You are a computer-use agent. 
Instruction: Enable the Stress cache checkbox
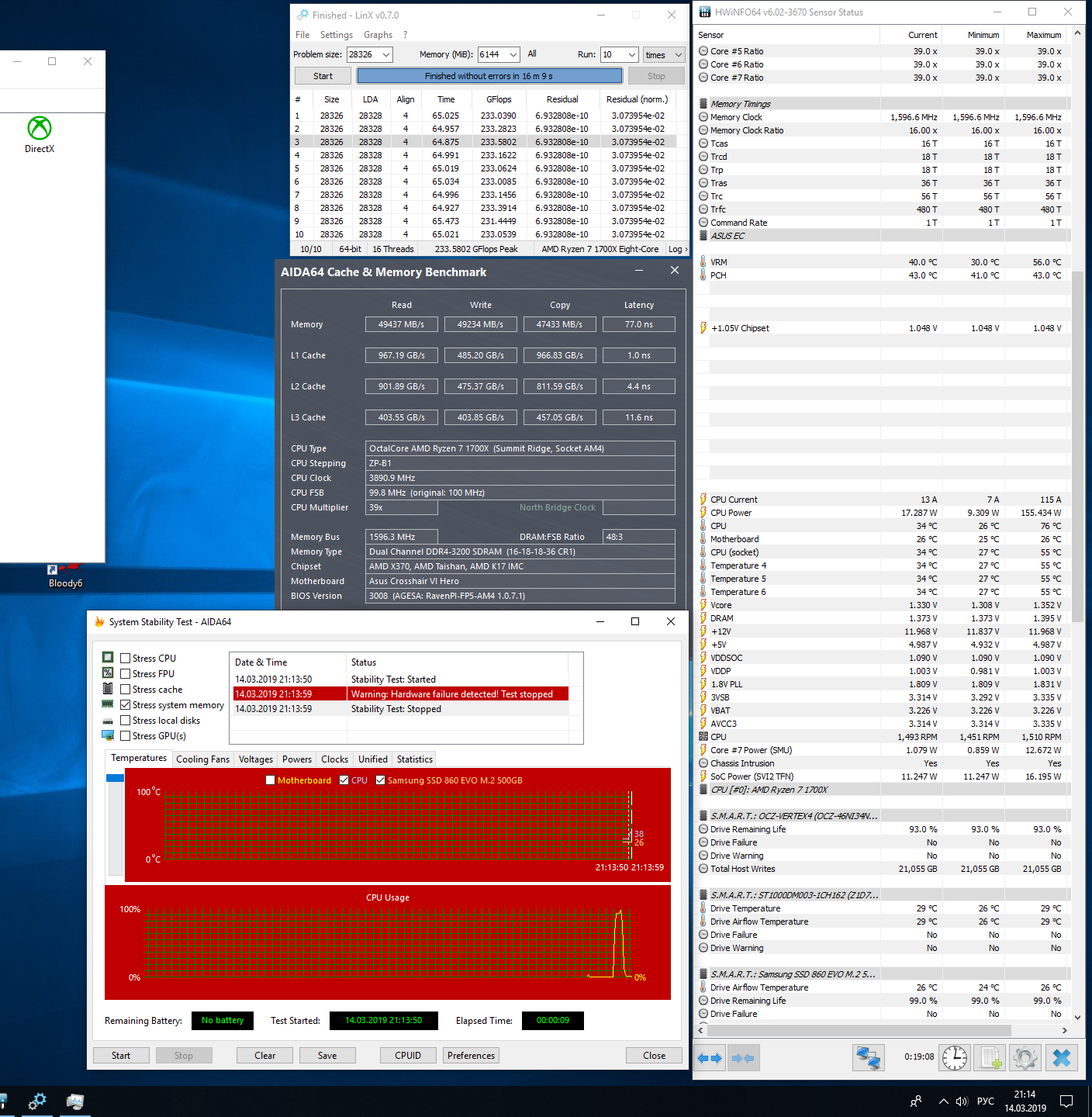click(x=125, y=690)
